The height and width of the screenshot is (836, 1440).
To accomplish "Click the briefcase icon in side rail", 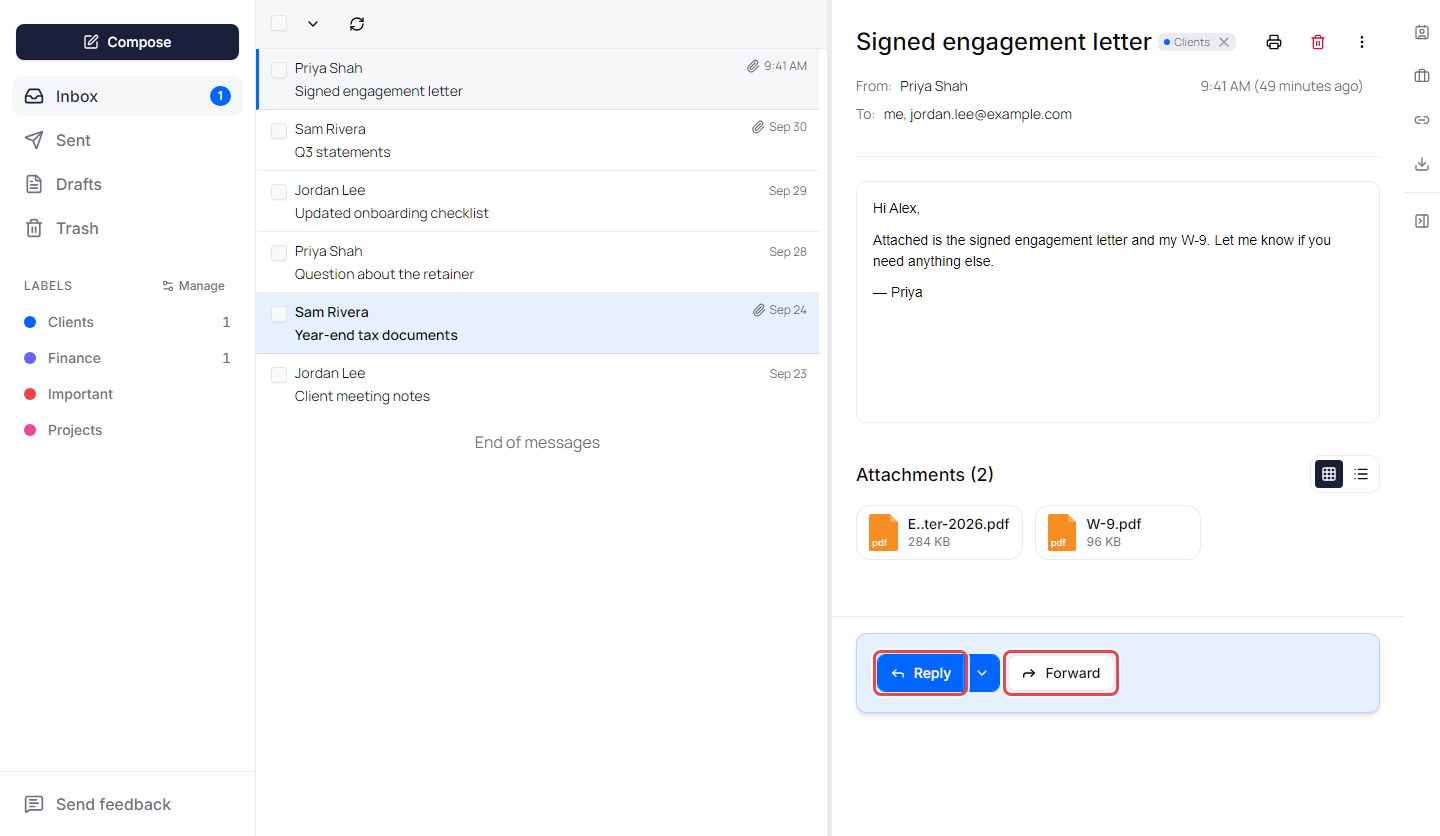I will click(1422, 76).
